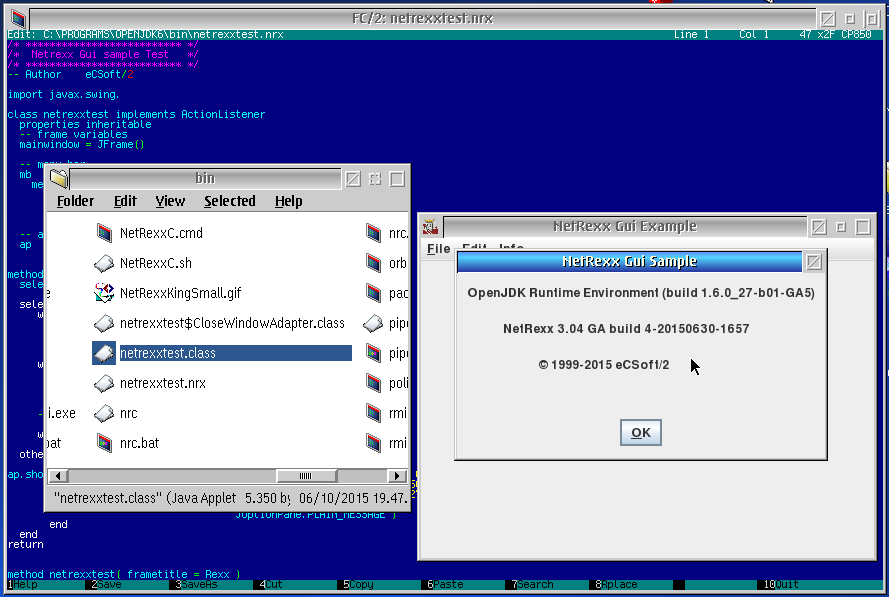The width and height of the screenshot is (889, 597).
Task: Click the 'Col 1' indicator in the editor status
Action: point(753,35)
